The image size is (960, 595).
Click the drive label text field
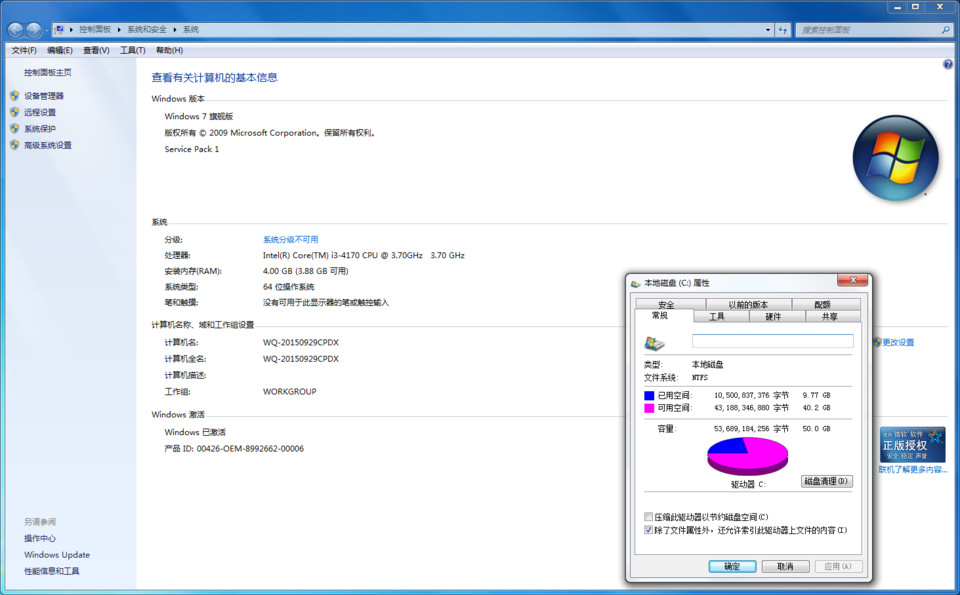tap(773, 340)
